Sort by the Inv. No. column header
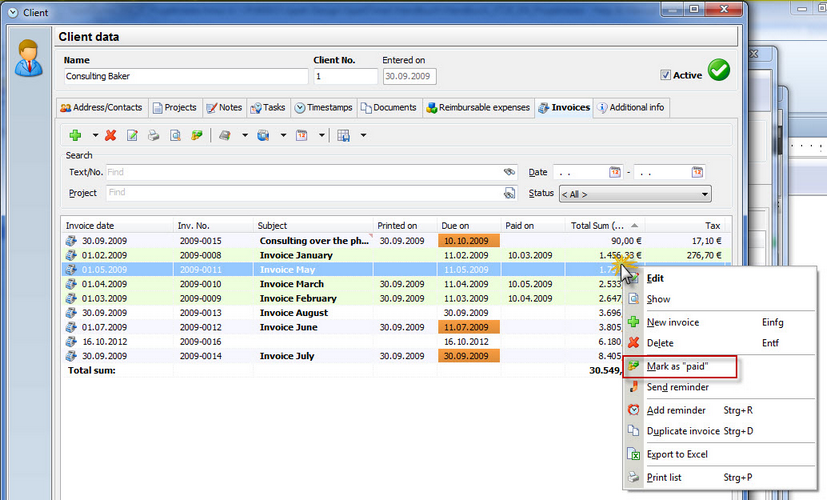 (213, 225)
